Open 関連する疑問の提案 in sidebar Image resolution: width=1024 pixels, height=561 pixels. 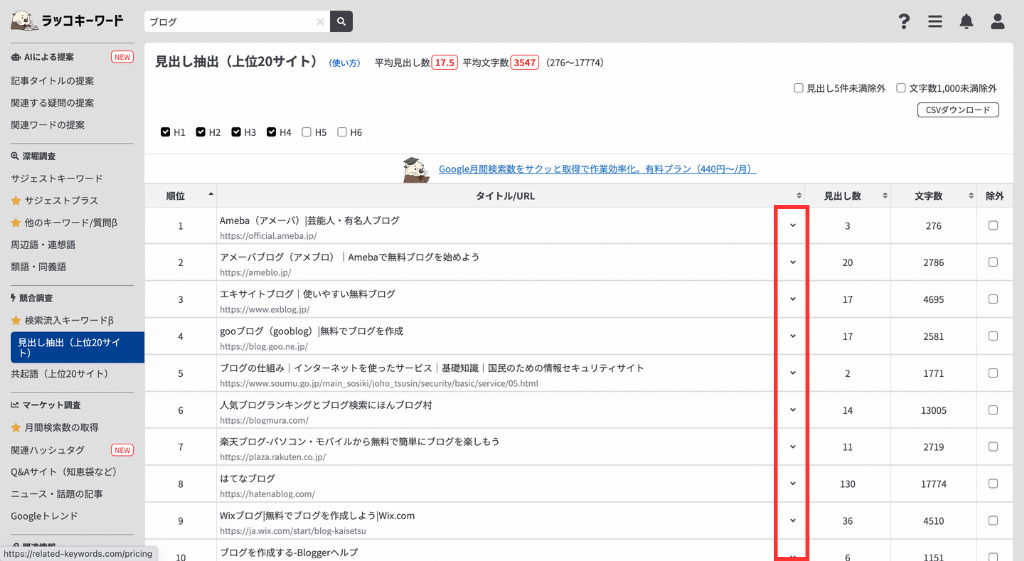[52, 103]
